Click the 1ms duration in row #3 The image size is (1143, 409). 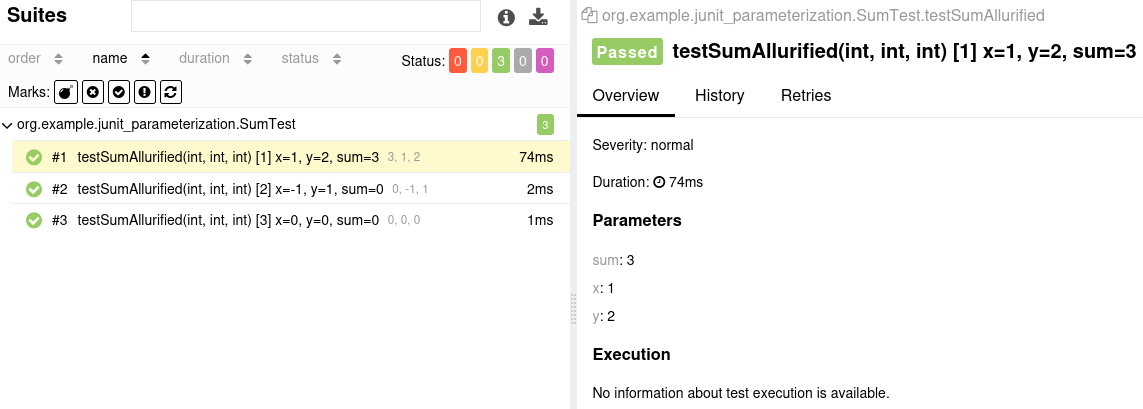coord(540,220)
